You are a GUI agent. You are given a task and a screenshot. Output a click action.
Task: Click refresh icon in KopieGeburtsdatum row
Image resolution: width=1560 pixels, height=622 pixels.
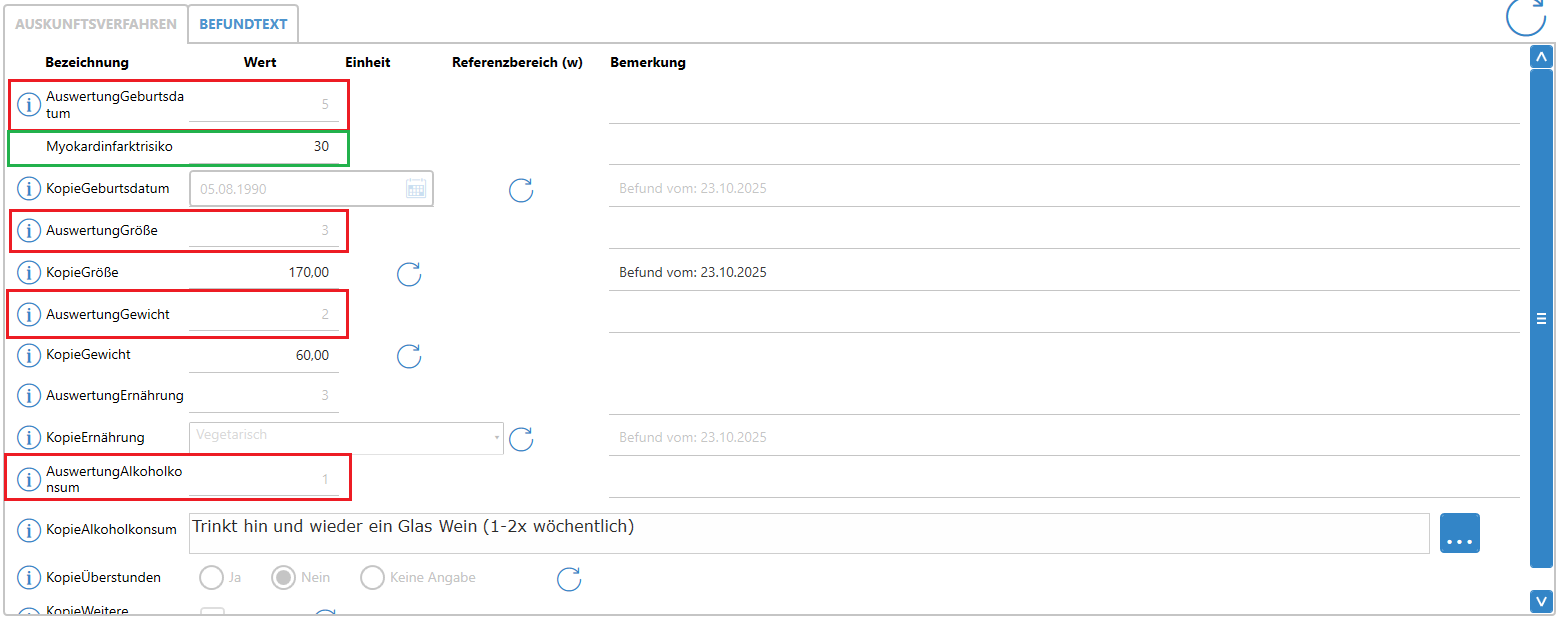coord(521,190)
